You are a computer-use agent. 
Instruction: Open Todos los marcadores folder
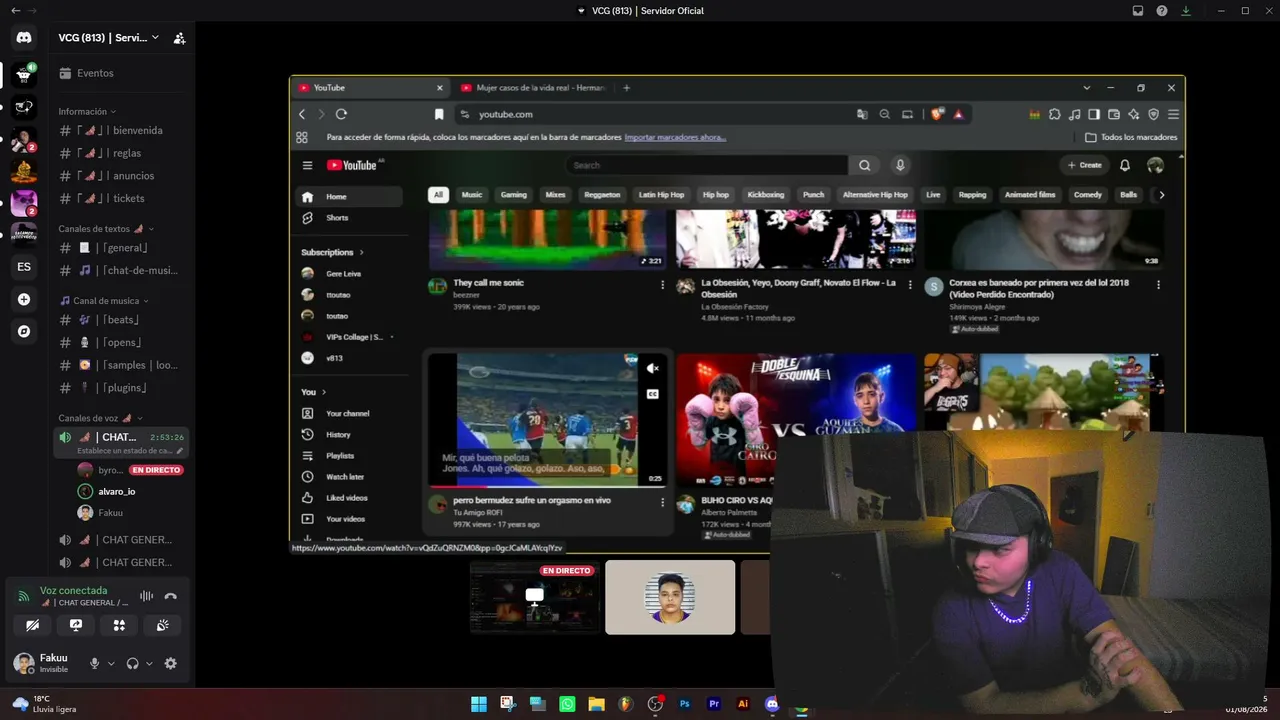1131,137
